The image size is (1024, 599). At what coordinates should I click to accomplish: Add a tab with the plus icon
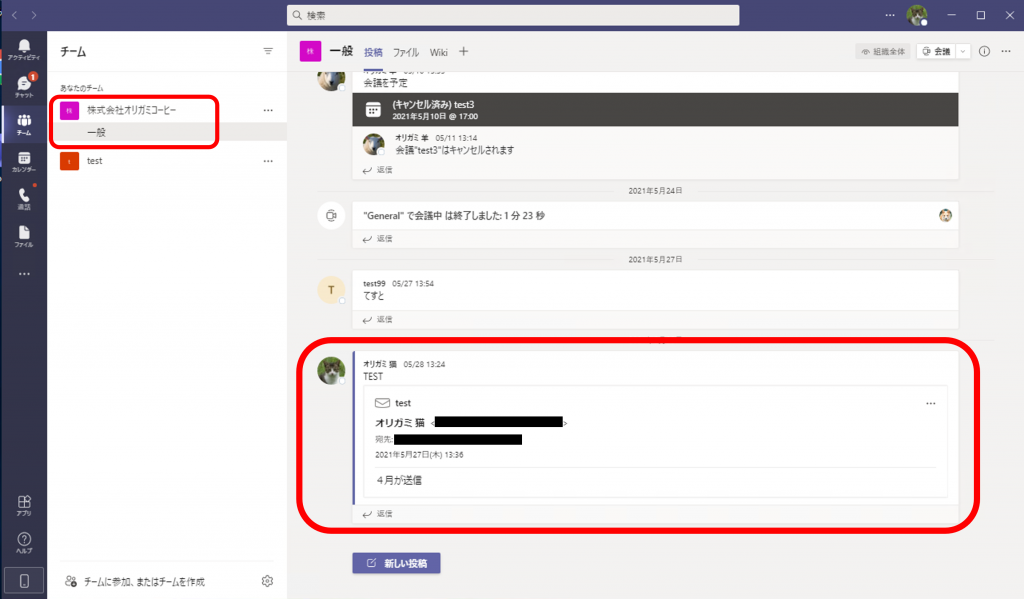[x=463, y=52]
